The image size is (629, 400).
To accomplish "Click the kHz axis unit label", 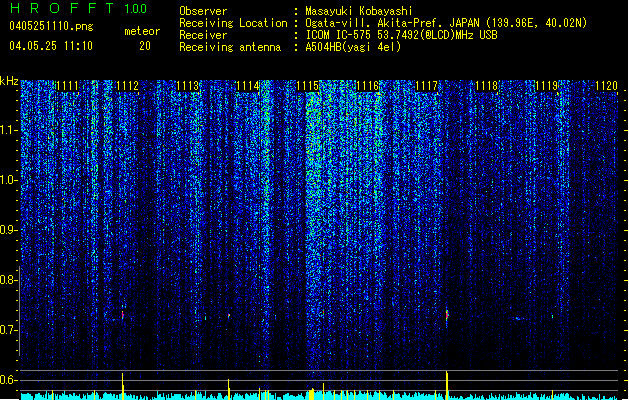I will (x=9, y=81).
